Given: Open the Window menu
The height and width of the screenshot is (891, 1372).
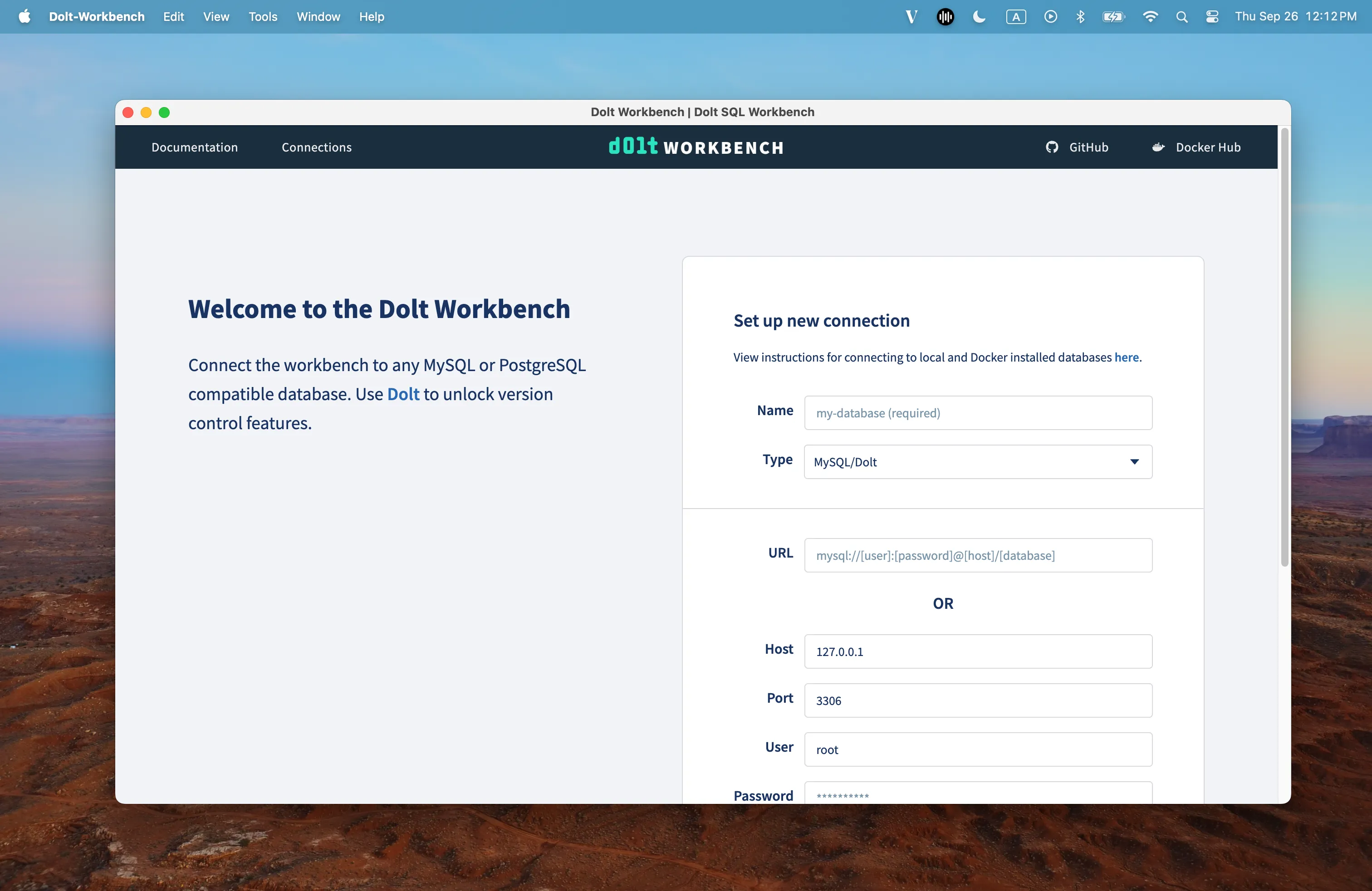Looking at the screenshot, I should click(318, 17).
